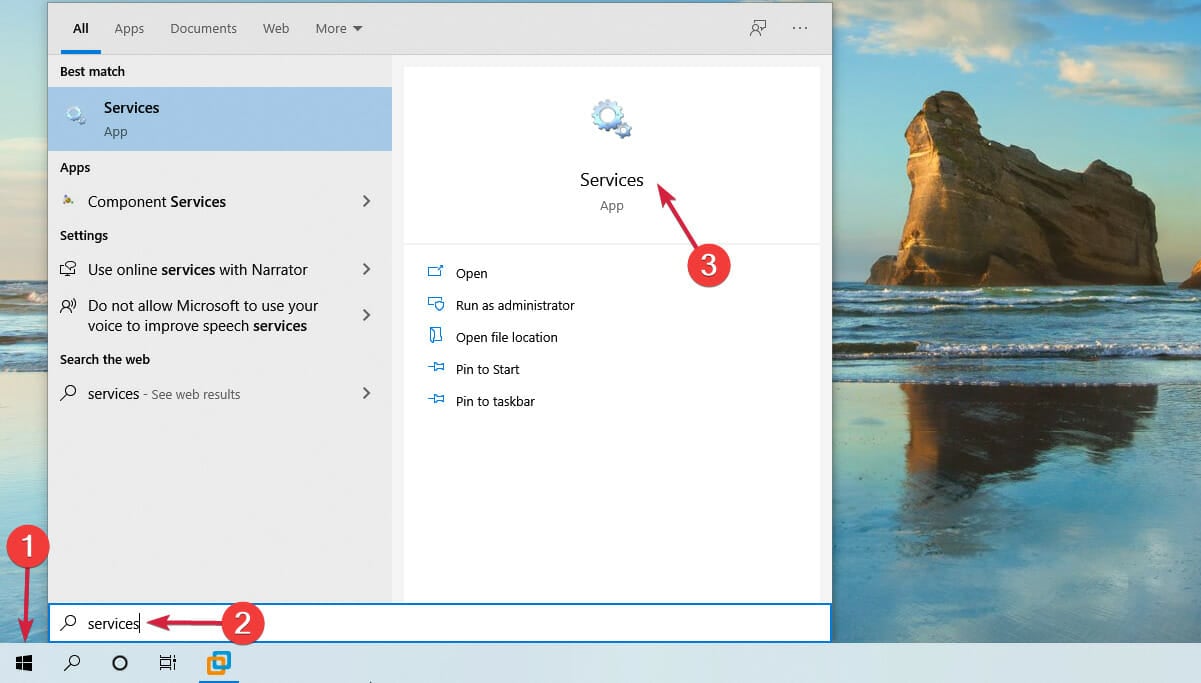Expand Component Services result arrow

[366, 201]
